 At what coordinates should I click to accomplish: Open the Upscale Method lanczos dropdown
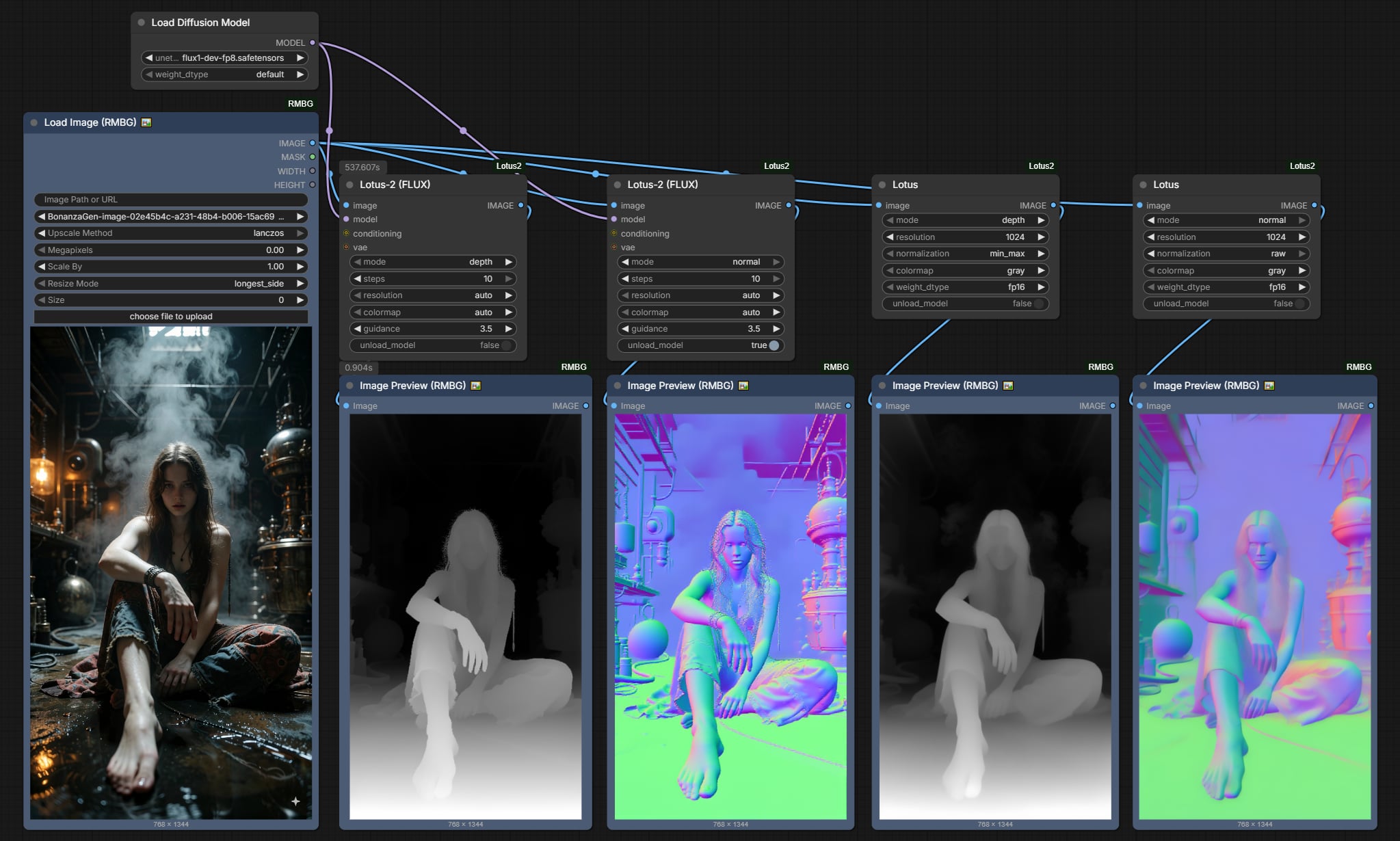pos(171,233)
